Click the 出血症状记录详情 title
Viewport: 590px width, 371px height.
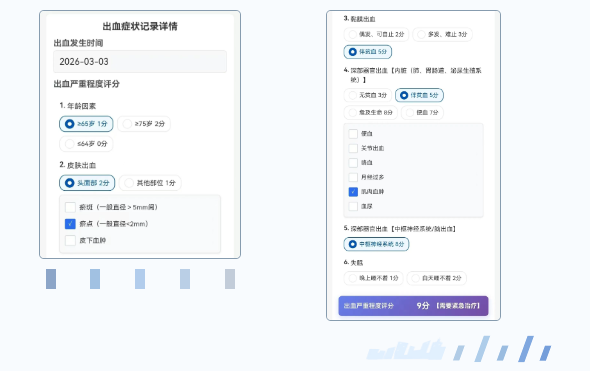click(x=140, y=26)
